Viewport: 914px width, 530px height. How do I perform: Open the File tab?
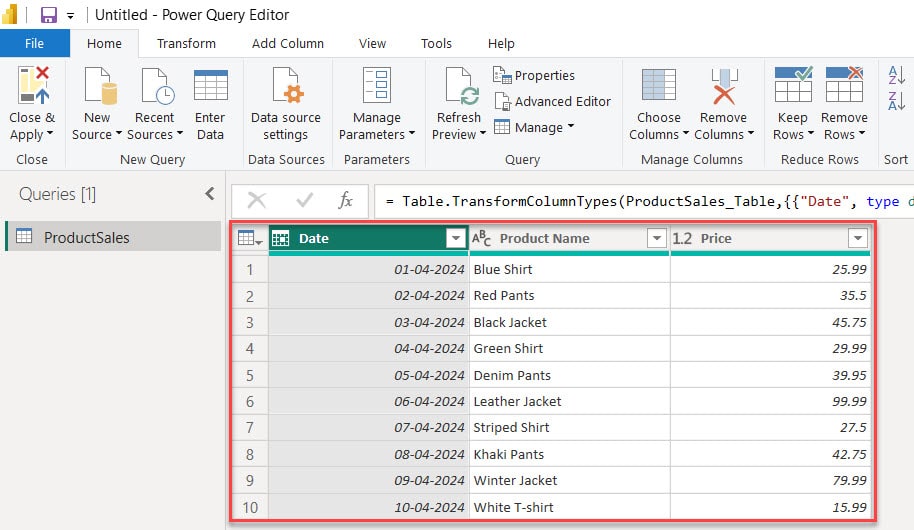(x=34, y=43)
